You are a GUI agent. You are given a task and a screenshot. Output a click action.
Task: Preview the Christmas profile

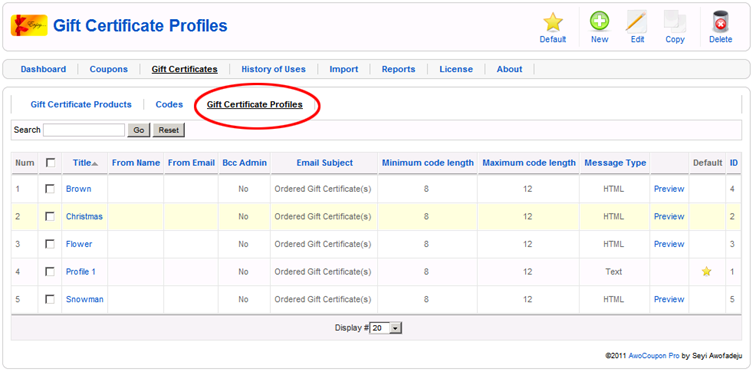click(x=669, y=216)
